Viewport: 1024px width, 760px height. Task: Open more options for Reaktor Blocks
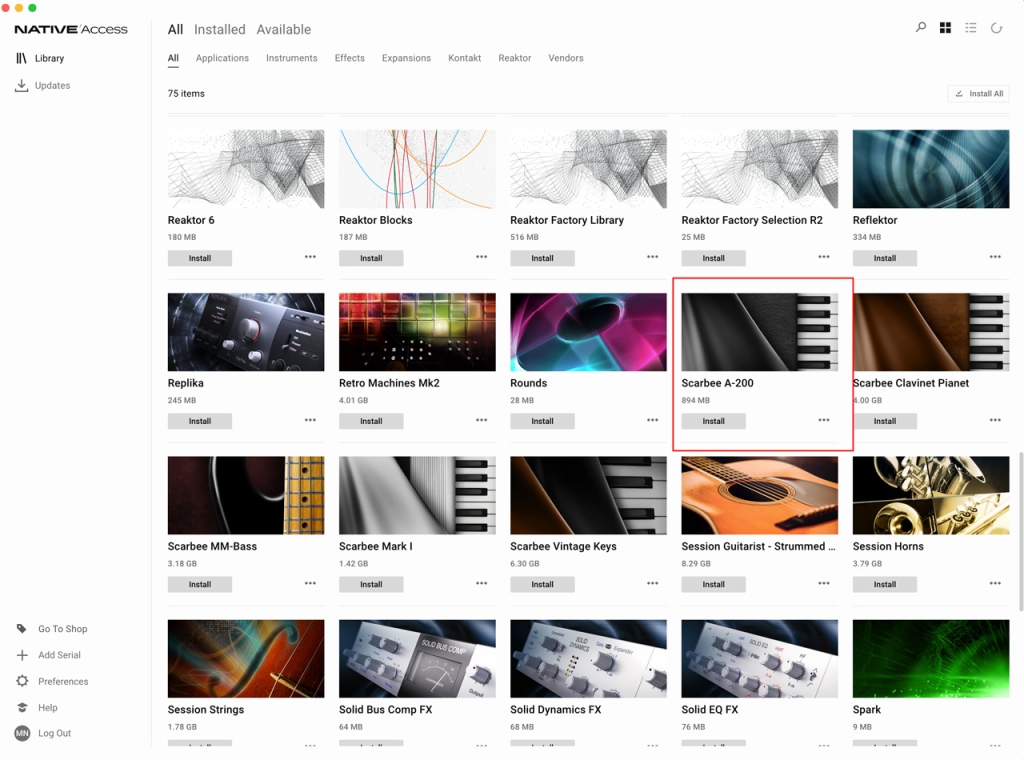coord(481,257)
